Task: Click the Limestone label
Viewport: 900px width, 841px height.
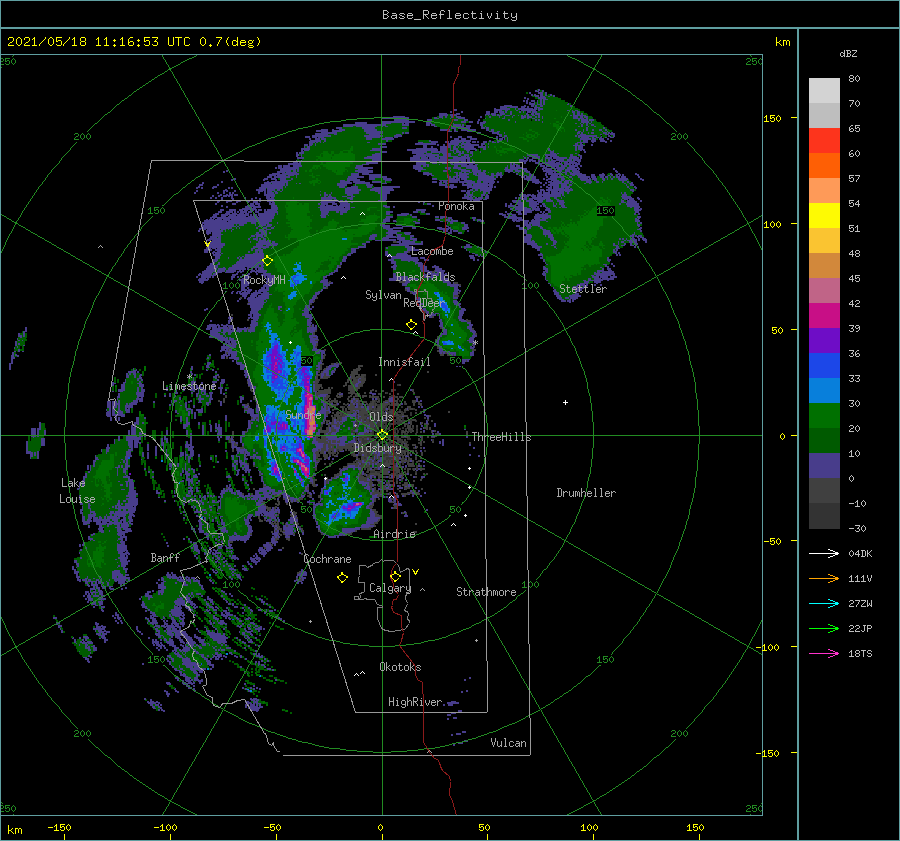Action: 189,386
